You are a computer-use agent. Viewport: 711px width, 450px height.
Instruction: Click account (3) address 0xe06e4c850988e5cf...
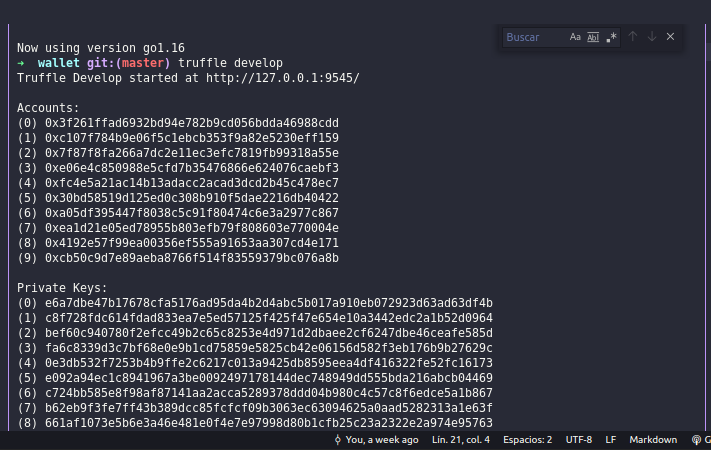pyautogui.click(x=192, y=168)
